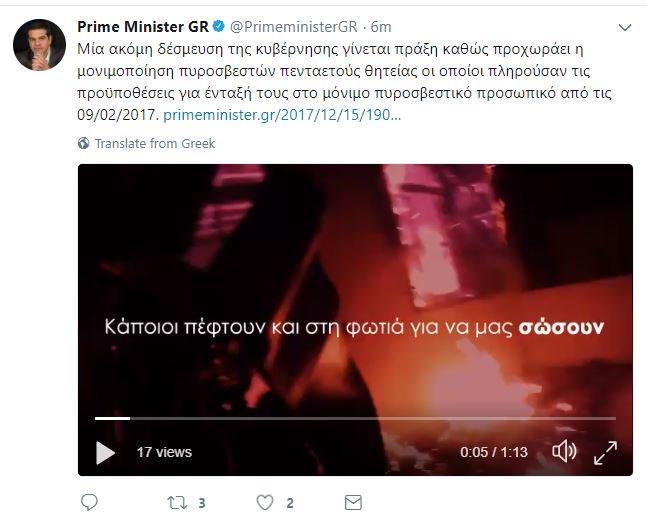Click the reply speech bubble icon

coord(89,502)
